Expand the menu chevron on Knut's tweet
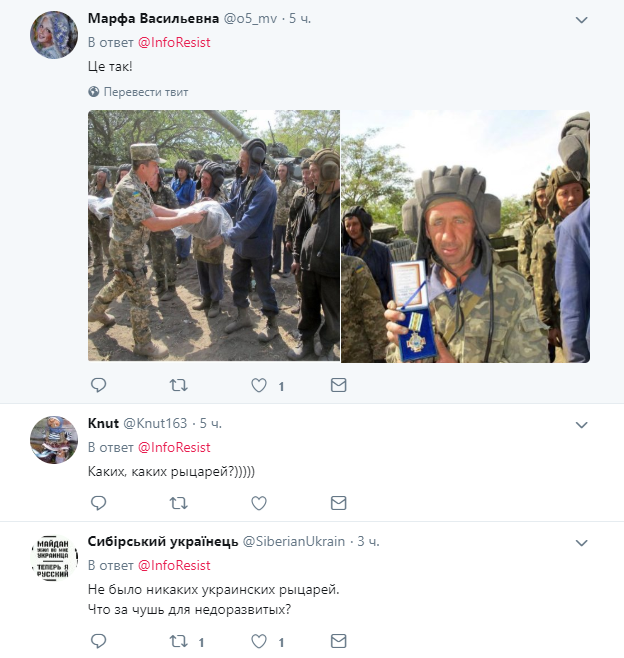Screen dimensions: 624x658 (581, 425)
